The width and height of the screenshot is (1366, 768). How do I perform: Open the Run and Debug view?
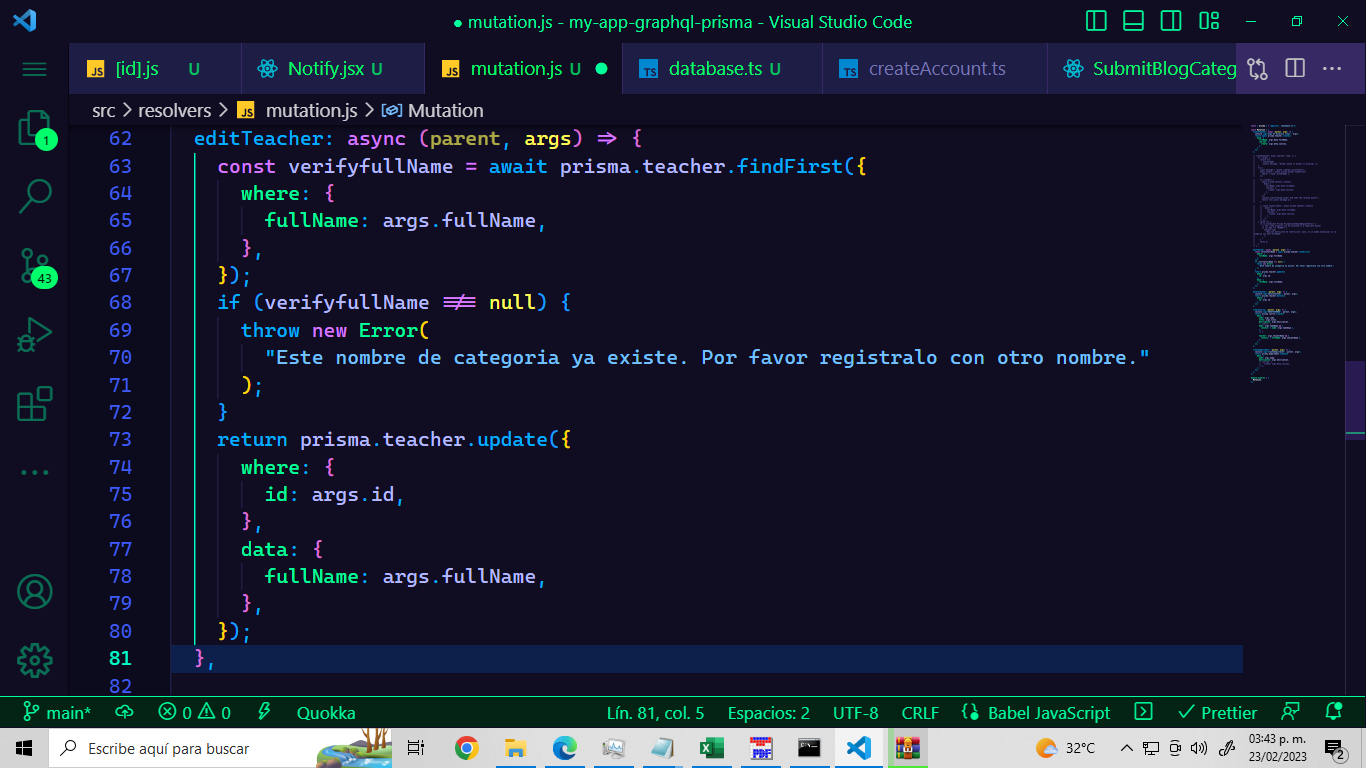pos(35,335)
